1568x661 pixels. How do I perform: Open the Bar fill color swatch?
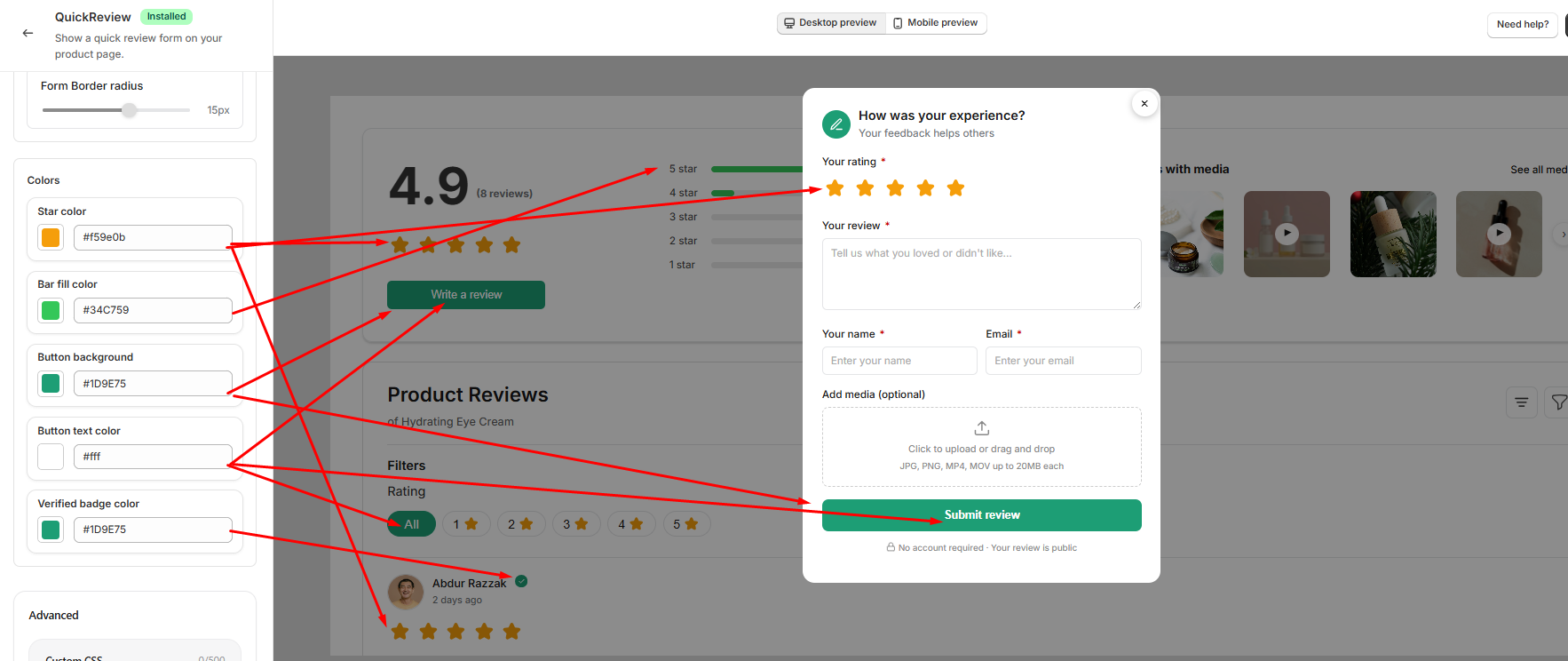point(51,310)
